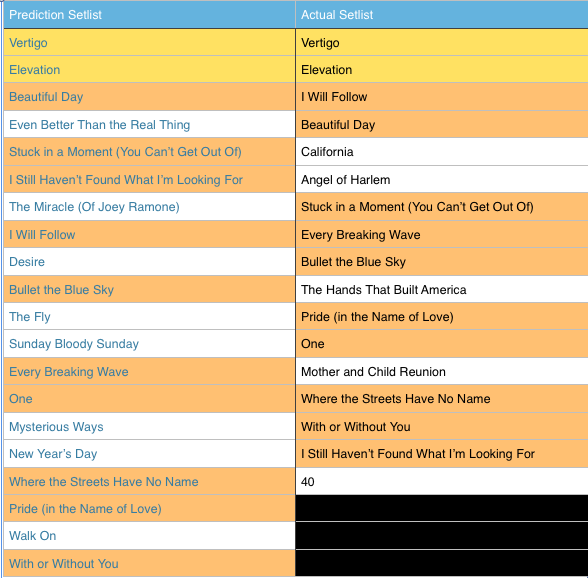Click 'I Will Follow' in the Actual Setlist column
The width and height of the screenshot is (588, 578).
pyautogui.click(x=442, y=97)
